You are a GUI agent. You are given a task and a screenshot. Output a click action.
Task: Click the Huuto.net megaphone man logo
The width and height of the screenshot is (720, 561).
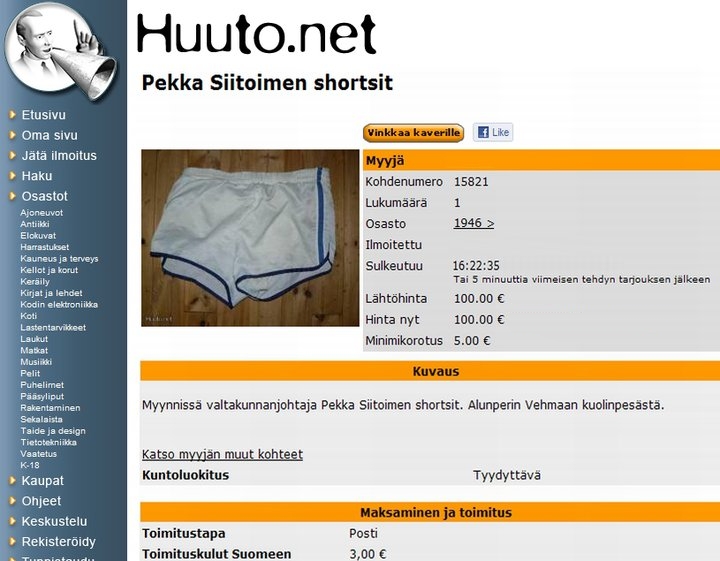(60, 50)
